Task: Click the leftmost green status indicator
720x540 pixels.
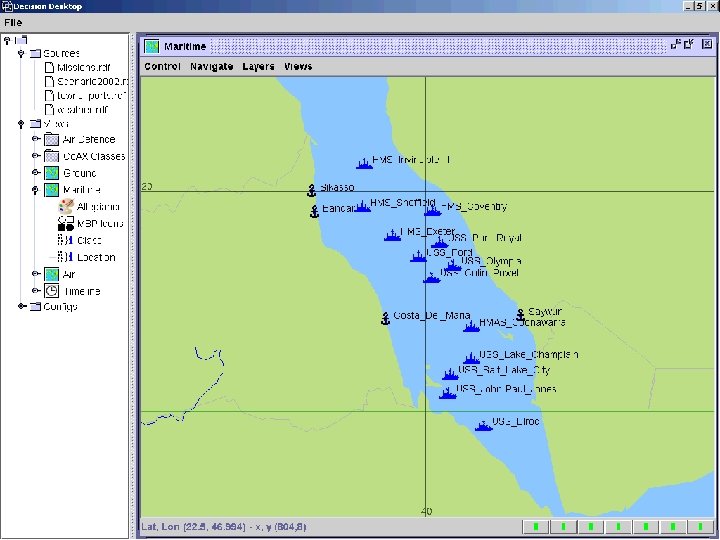Action: 536,527
